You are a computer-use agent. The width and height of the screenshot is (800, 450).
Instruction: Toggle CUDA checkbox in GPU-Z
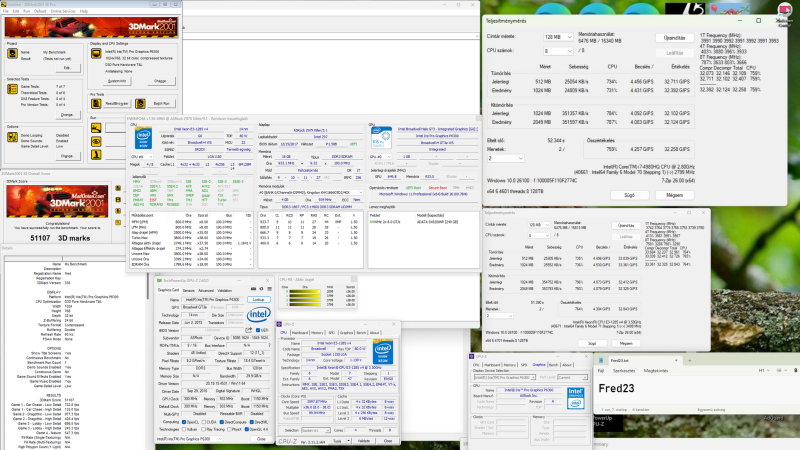point(204,422)
